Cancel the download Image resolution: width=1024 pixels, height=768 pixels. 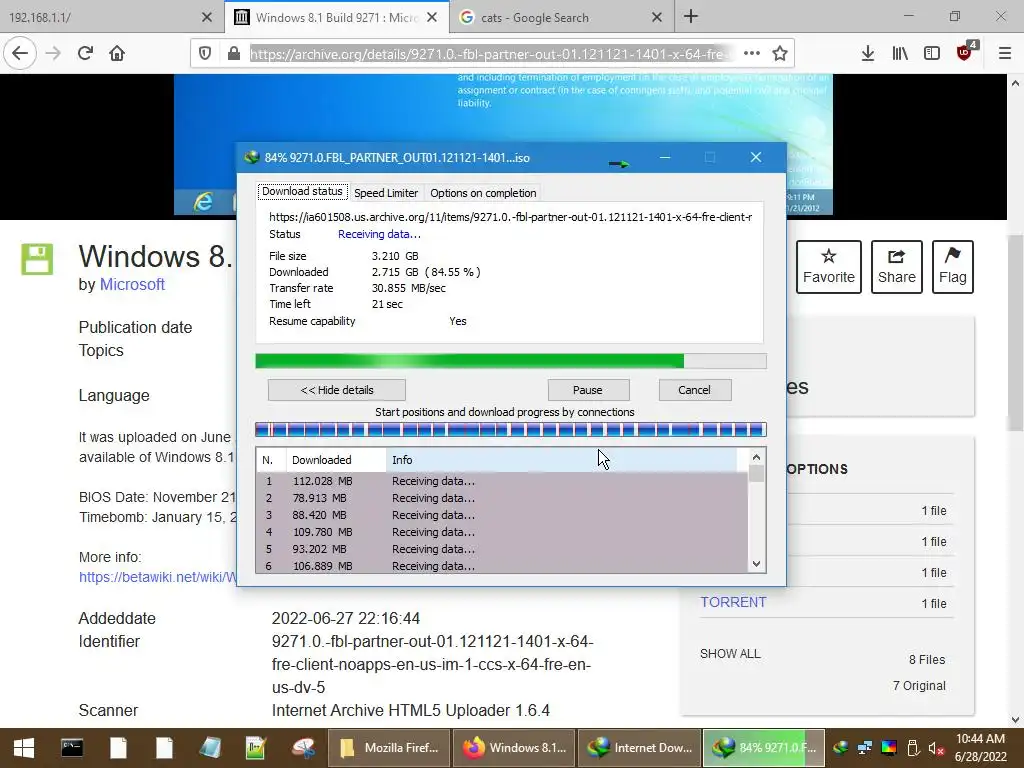point(694,390)
